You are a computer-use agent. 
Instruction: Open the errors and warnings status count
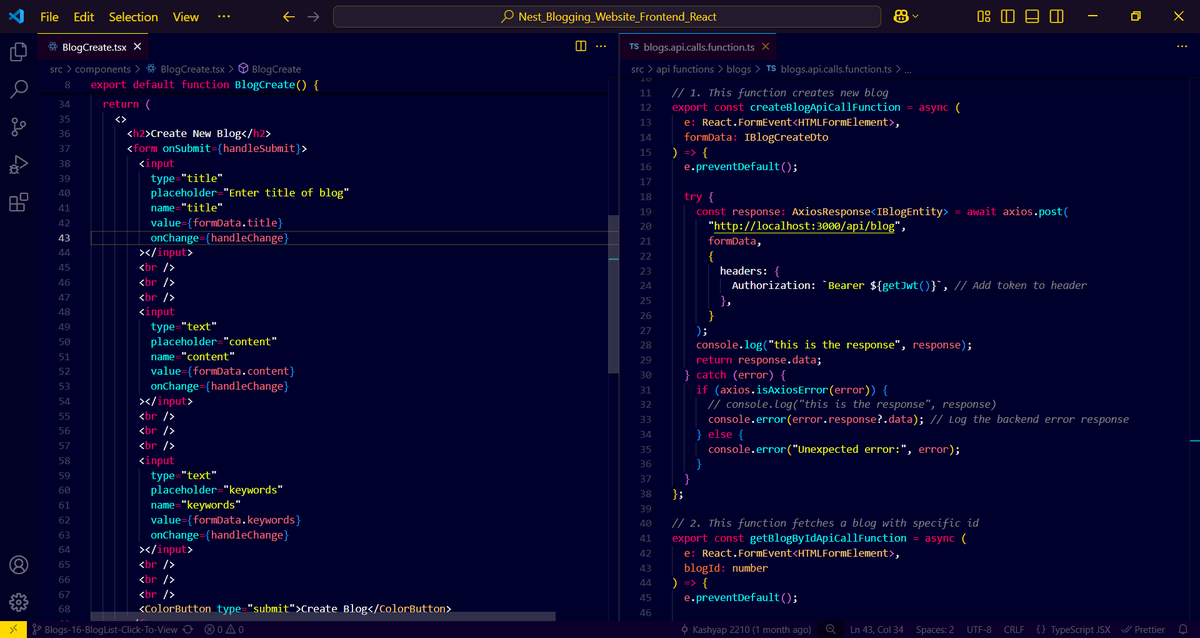tap(223, 629)
